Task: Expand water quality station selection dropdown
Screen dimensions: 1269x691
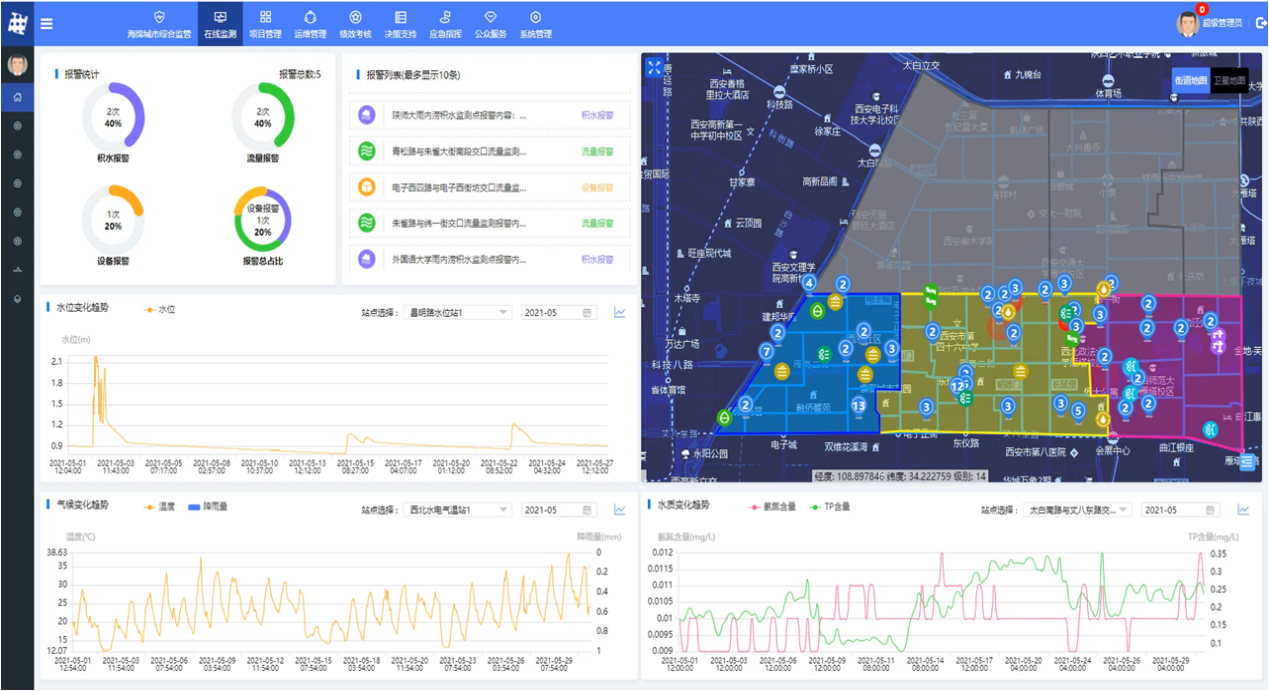Action: click(x=1077, y=510)
